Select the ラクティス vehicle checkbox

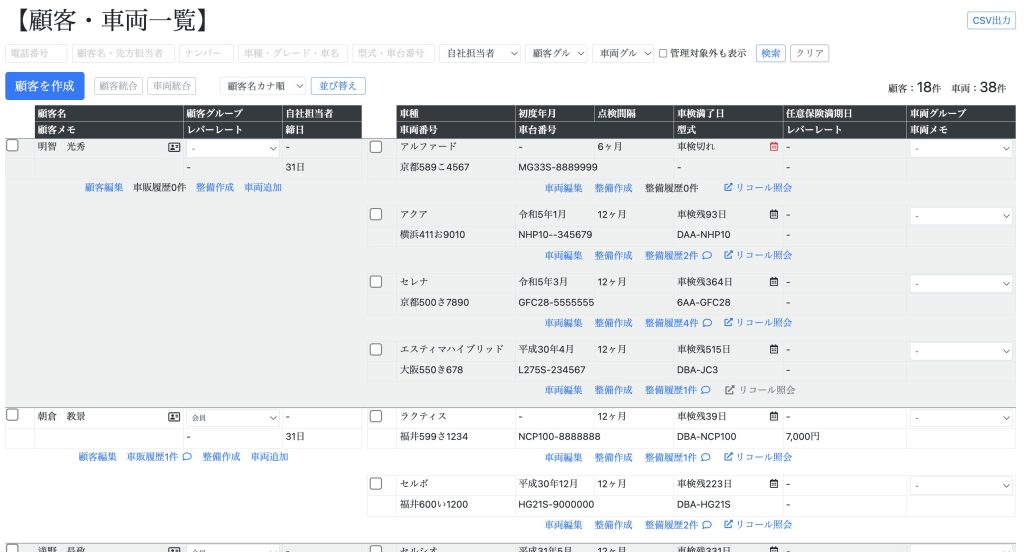point(376,416)
